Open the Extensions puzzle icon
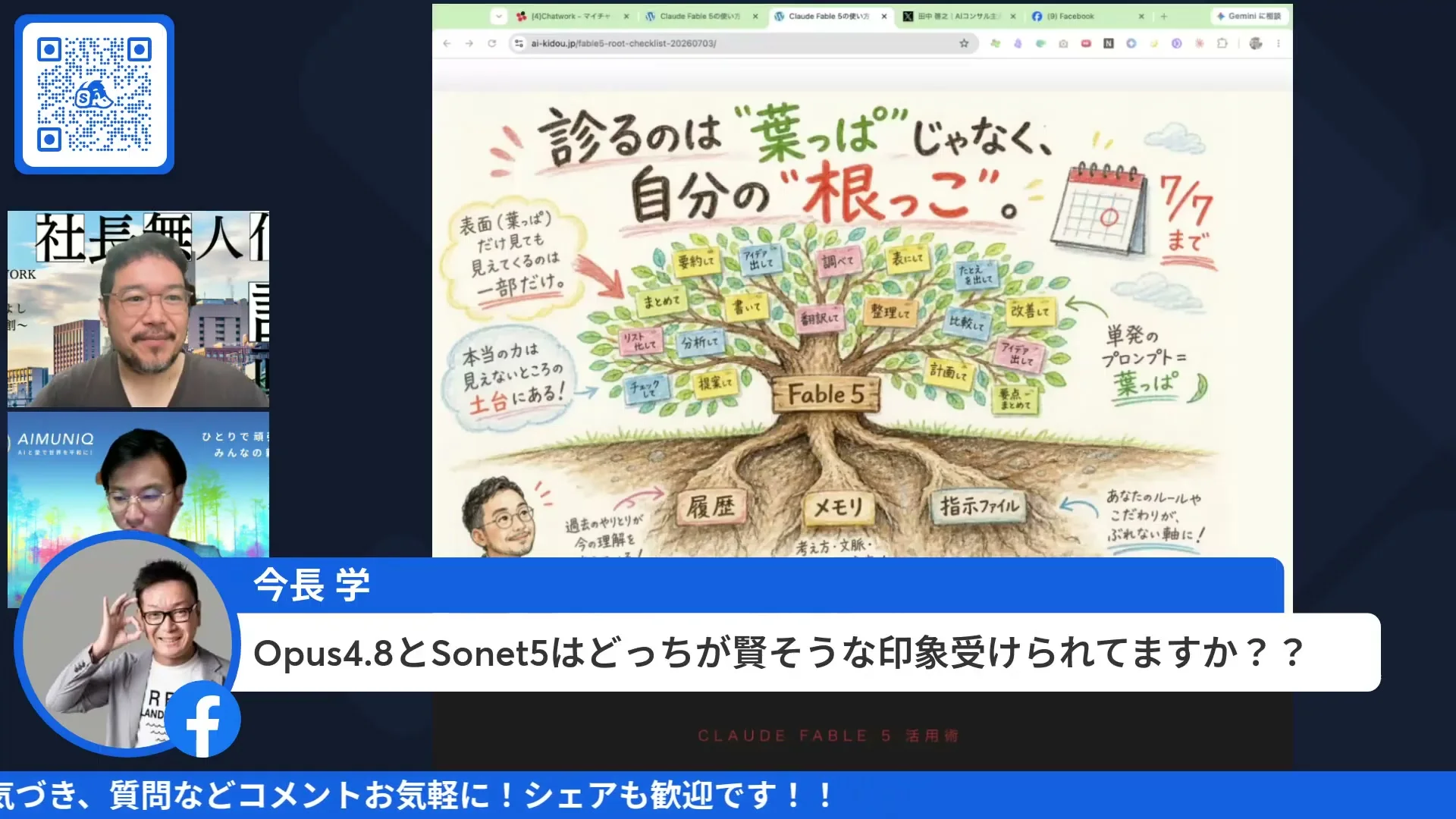 point(1222,43)
